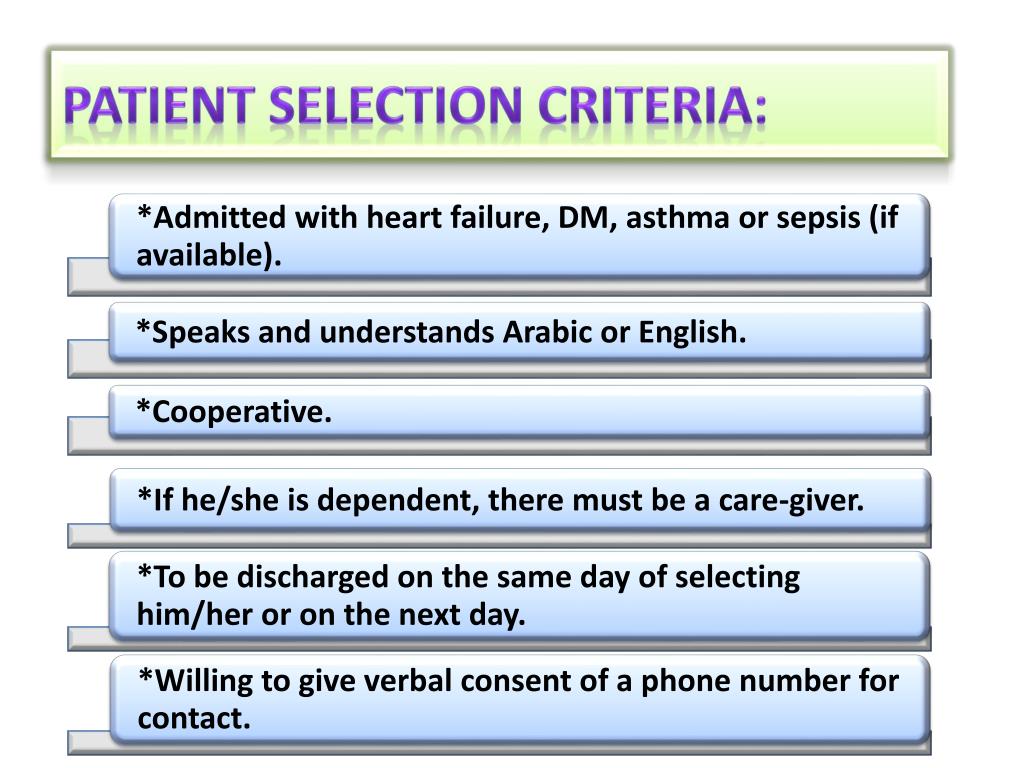
Task: Select the 'Admitted with heart failure' criteria box
Action: [x=519, y=236]
